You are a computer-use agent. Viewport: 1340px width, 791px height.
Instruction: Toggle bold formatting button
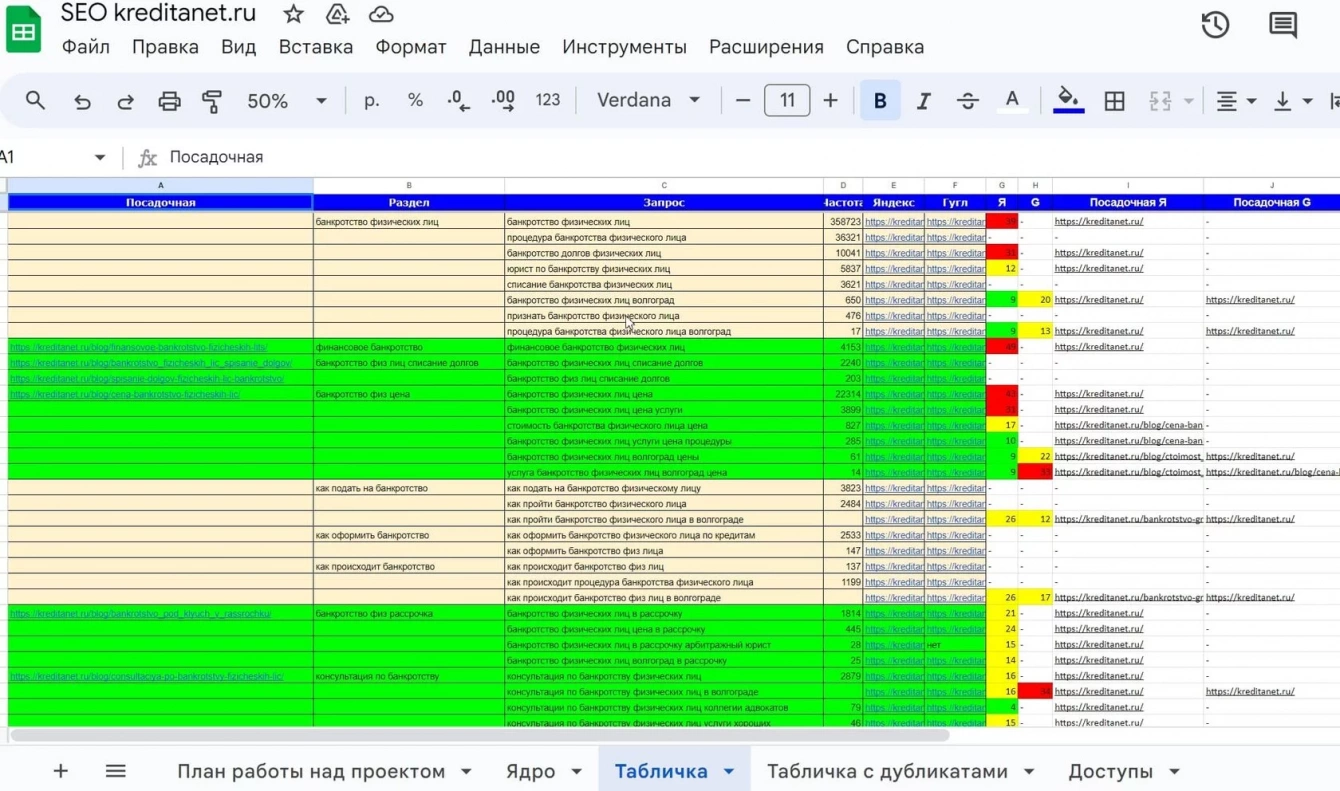(880, 101)
